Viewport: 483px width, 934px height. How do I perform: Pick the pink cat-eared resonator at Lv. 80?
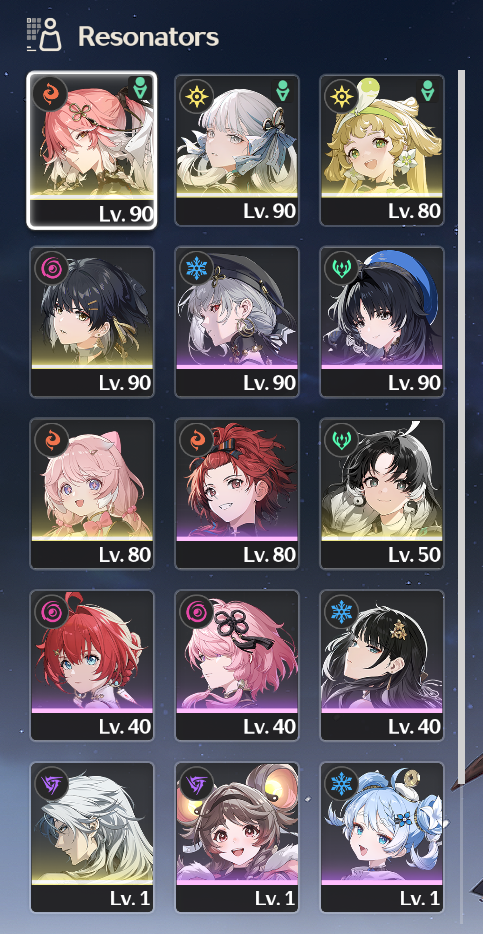click(x=92, y=493)
